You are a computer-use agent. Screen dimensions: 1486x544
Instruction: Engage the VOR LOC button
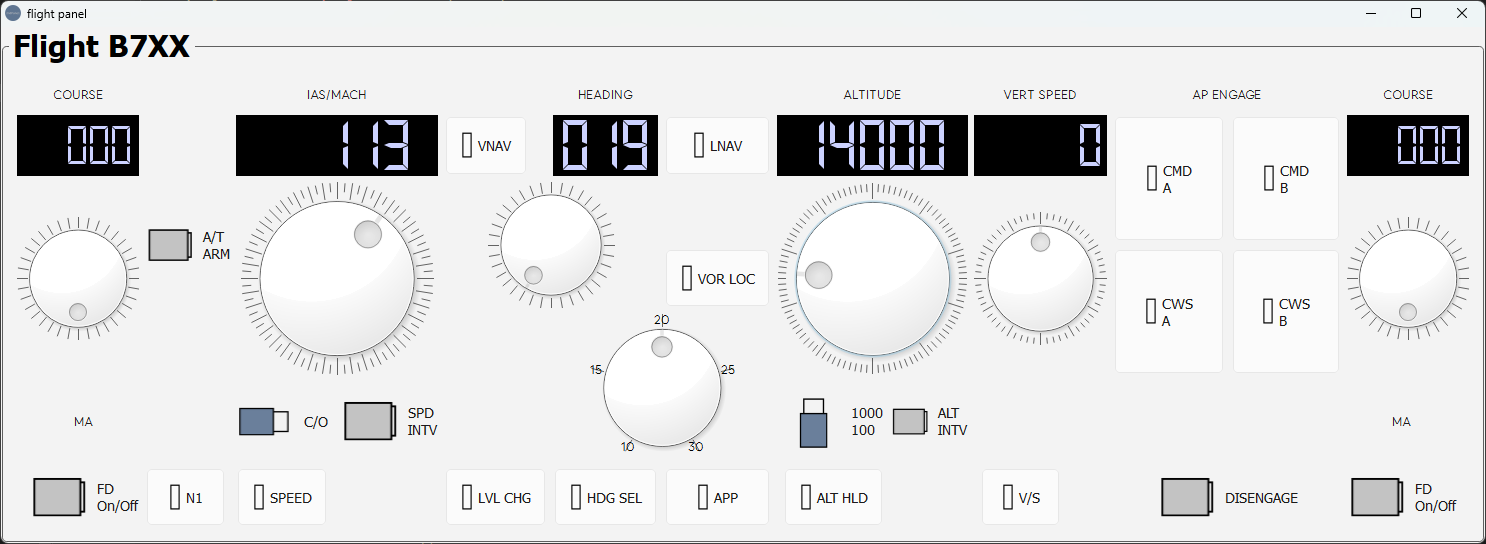[x=717, y=278]
